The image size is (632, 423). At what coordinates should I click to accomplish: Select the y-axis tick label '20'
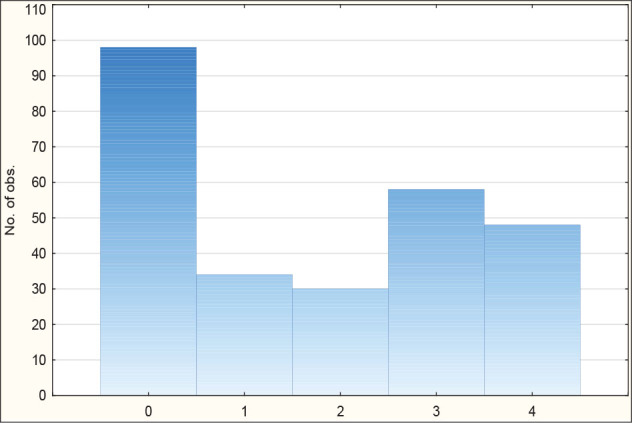tap(39, 324)
